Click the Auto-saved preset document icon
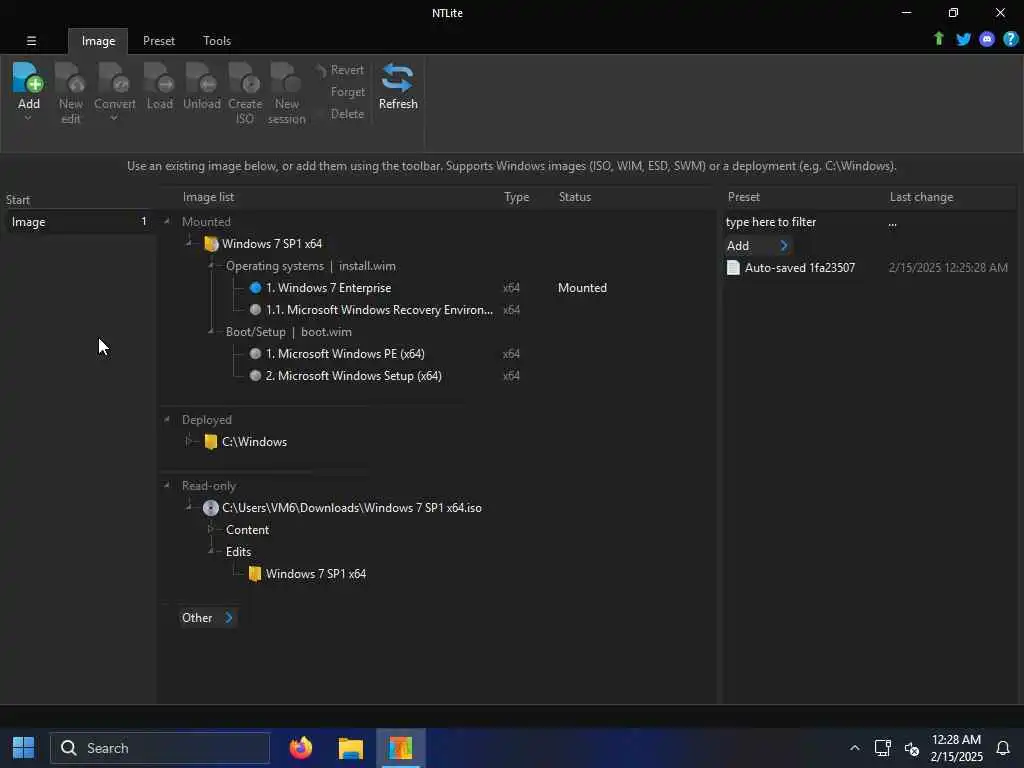Screen dimensions: 1024x768 pos(733,268)
